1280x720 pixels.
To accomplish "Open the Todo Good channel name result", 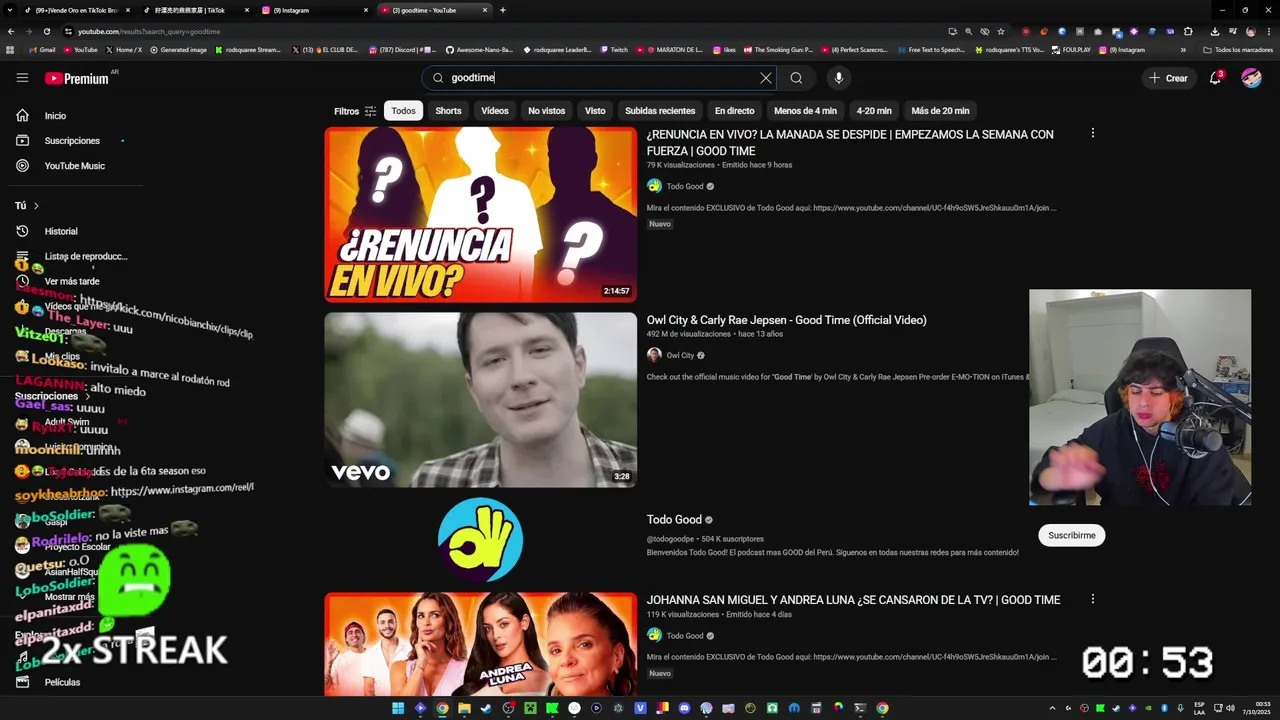I will click(x=674, y=520).
